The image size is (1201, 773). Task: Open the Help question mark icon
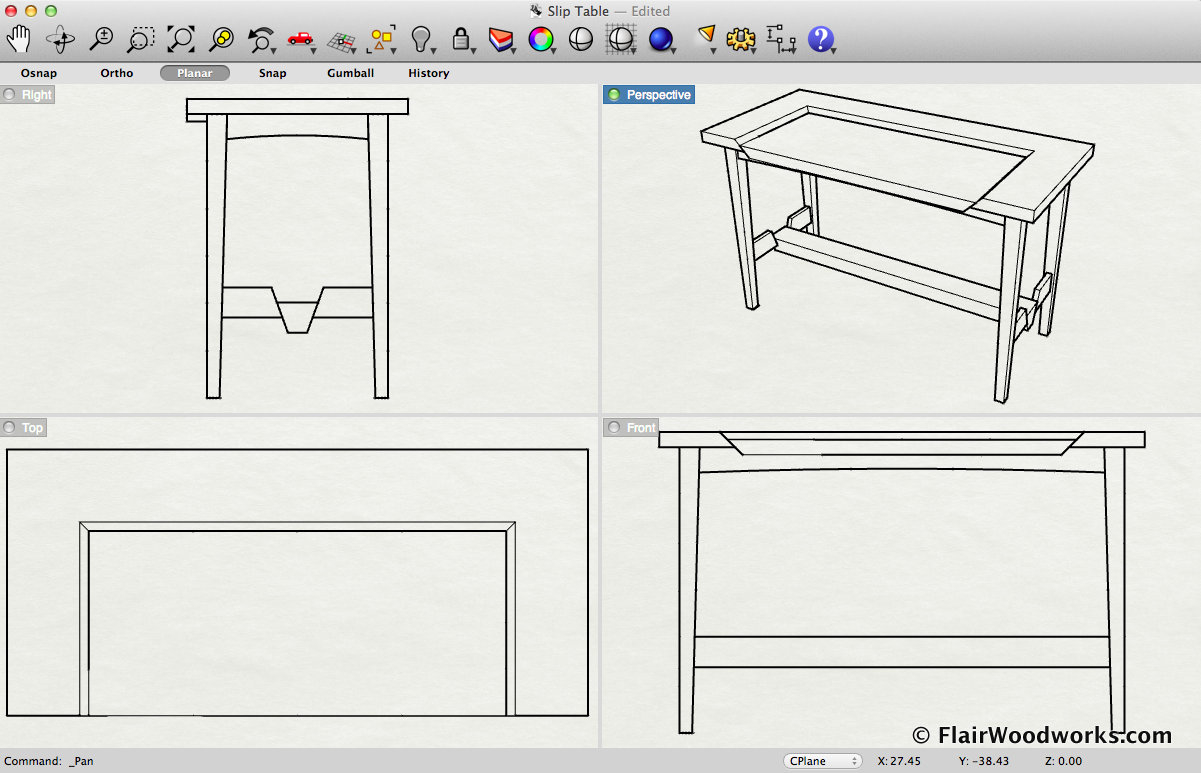tap(820, 39)
